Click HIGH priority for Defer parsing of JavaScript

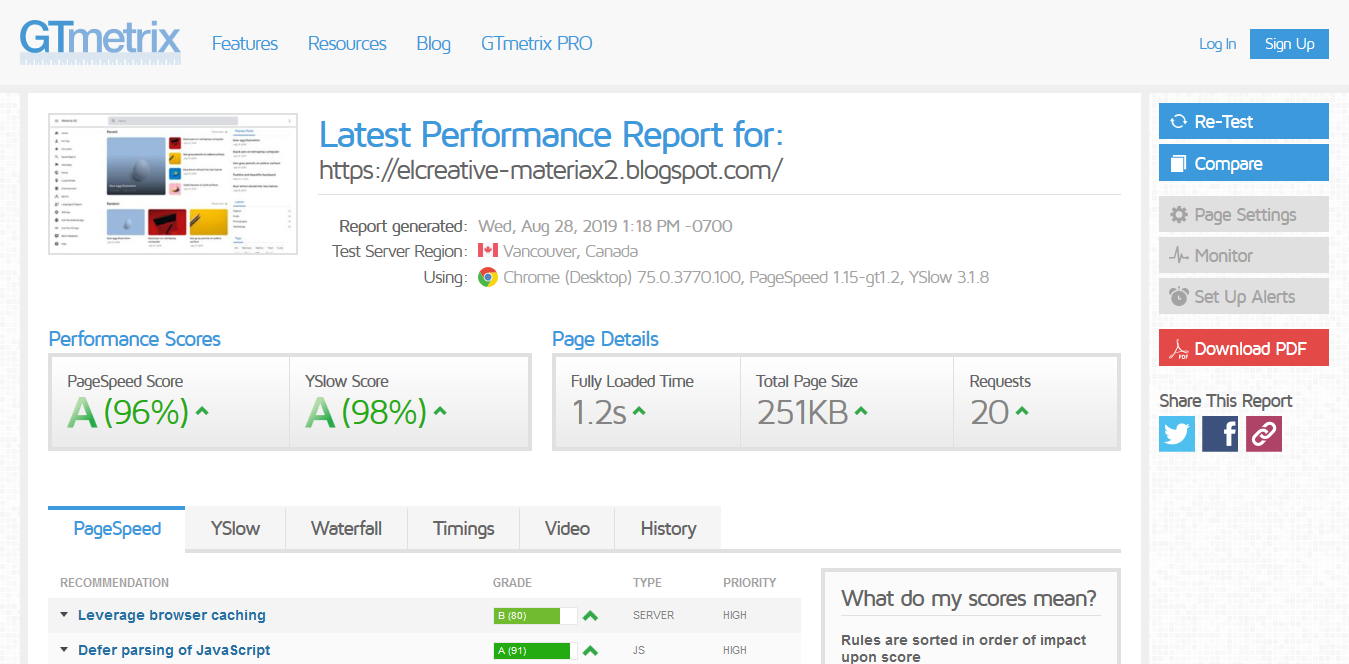click(735, 651)
